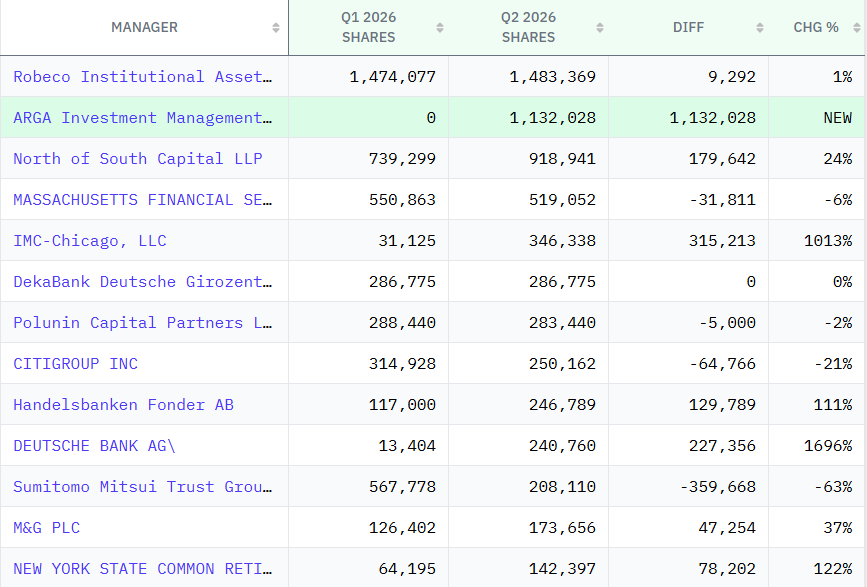Sort by Q1 2026 Shares sort arrows
This screenshot has width=867, height=587.
(440, 28)
